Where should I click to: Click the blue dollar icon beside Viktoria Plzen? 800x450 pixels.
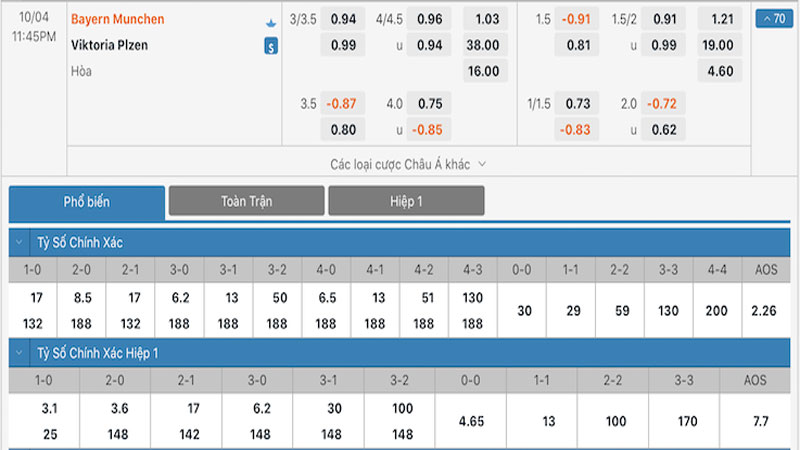271,46
